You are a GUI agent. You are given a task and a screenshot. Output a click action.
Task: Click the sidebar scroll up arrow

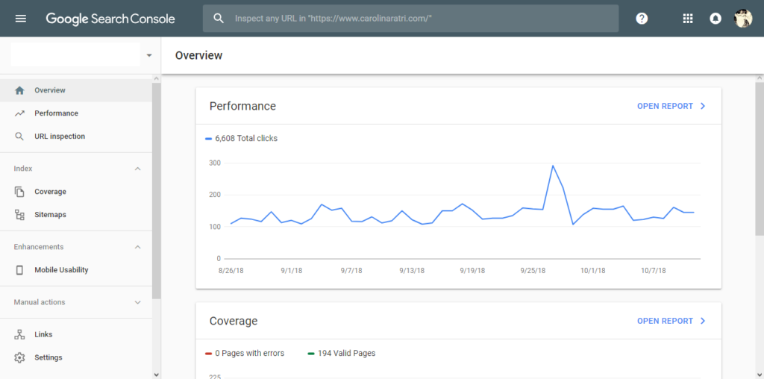156,78
